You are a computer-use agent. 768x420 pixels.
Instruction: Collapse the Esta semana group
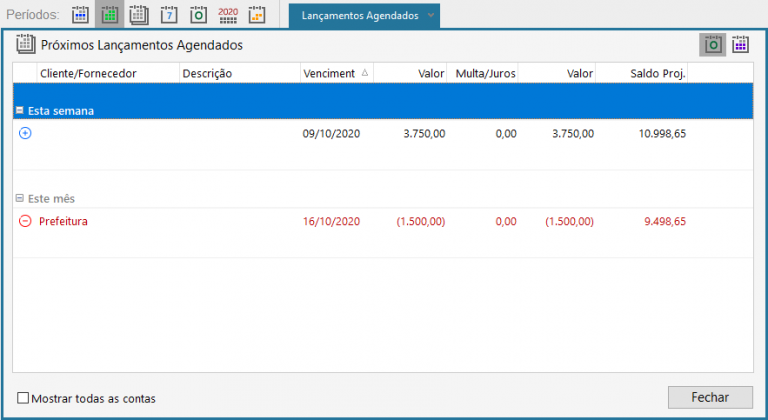pos(19,111)
